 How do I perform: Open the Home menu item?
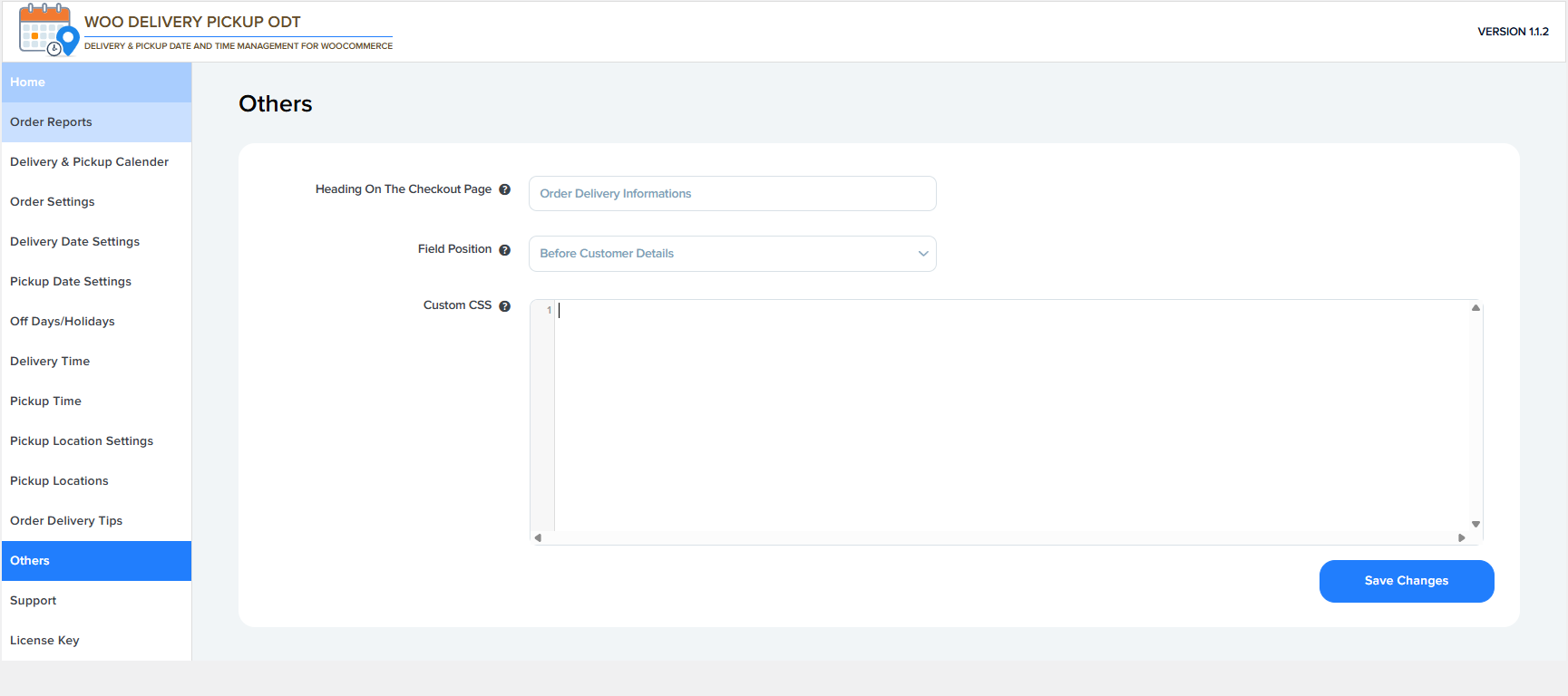coord(96,82)
